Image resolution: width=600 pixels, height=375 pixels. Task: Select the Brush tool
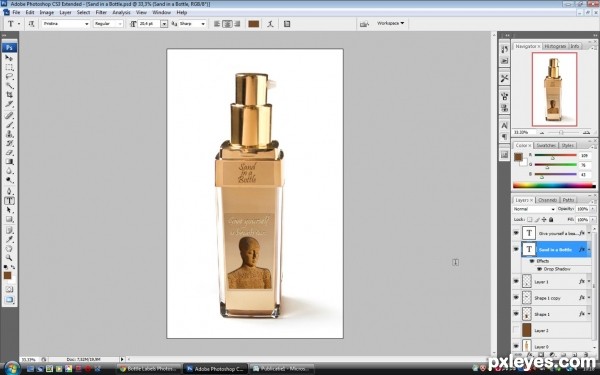pyautogui.click(x=9, y=125)
